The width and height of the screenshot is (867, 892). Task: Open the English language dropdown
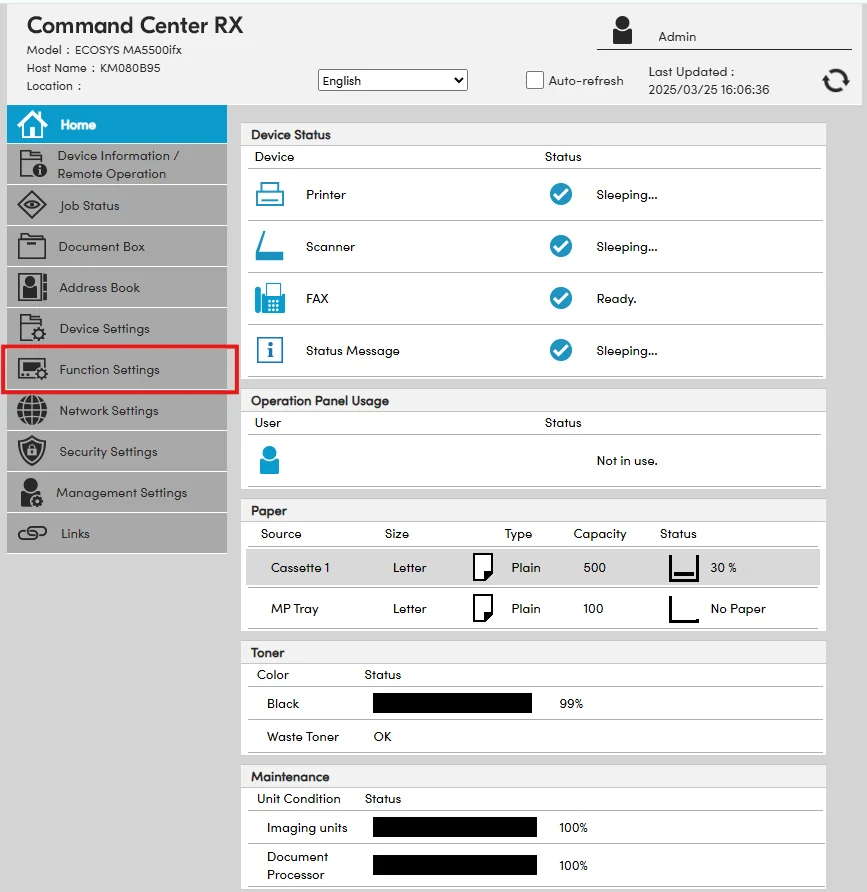pyautogui.click(x=392, y=81)
